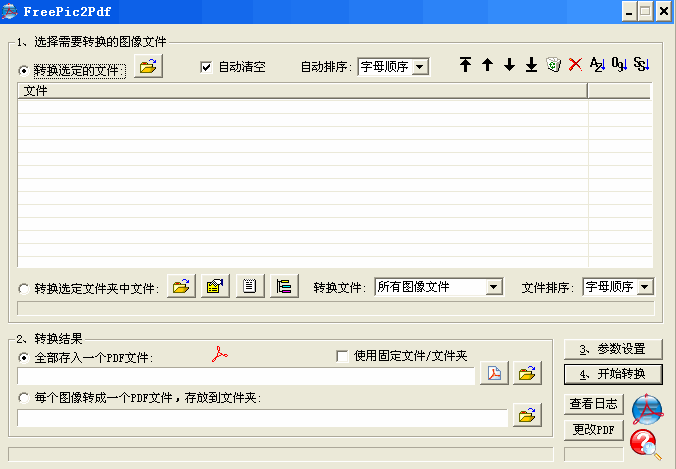Click the red X delete file icon
Image resolution: width=676 pixels, height=469 pixels.
click(575, 65)
